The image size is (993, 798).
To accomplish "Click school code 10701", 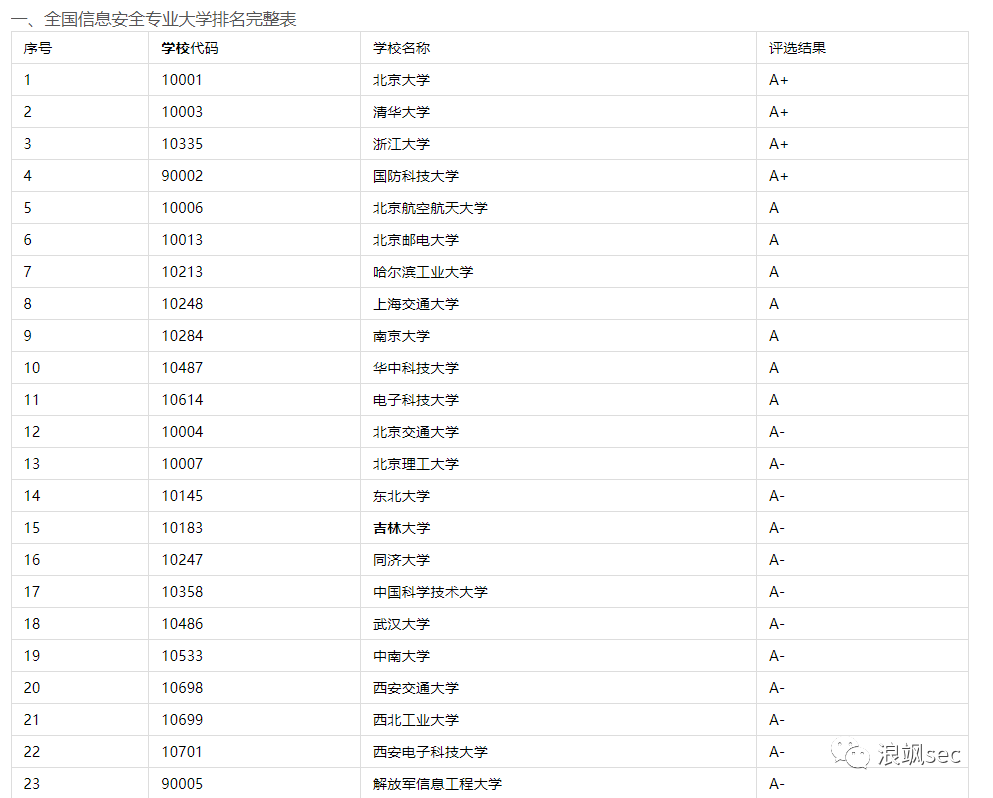I will 182,752.
